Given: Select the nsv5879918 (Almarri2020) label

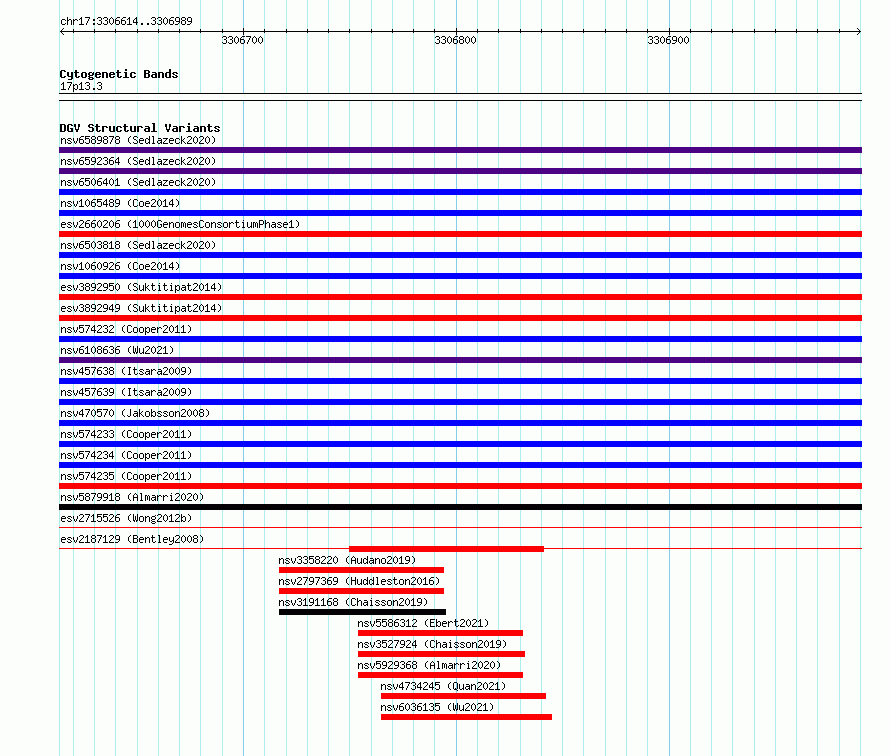Looking at the screenshot, I should tap(132, 497).
